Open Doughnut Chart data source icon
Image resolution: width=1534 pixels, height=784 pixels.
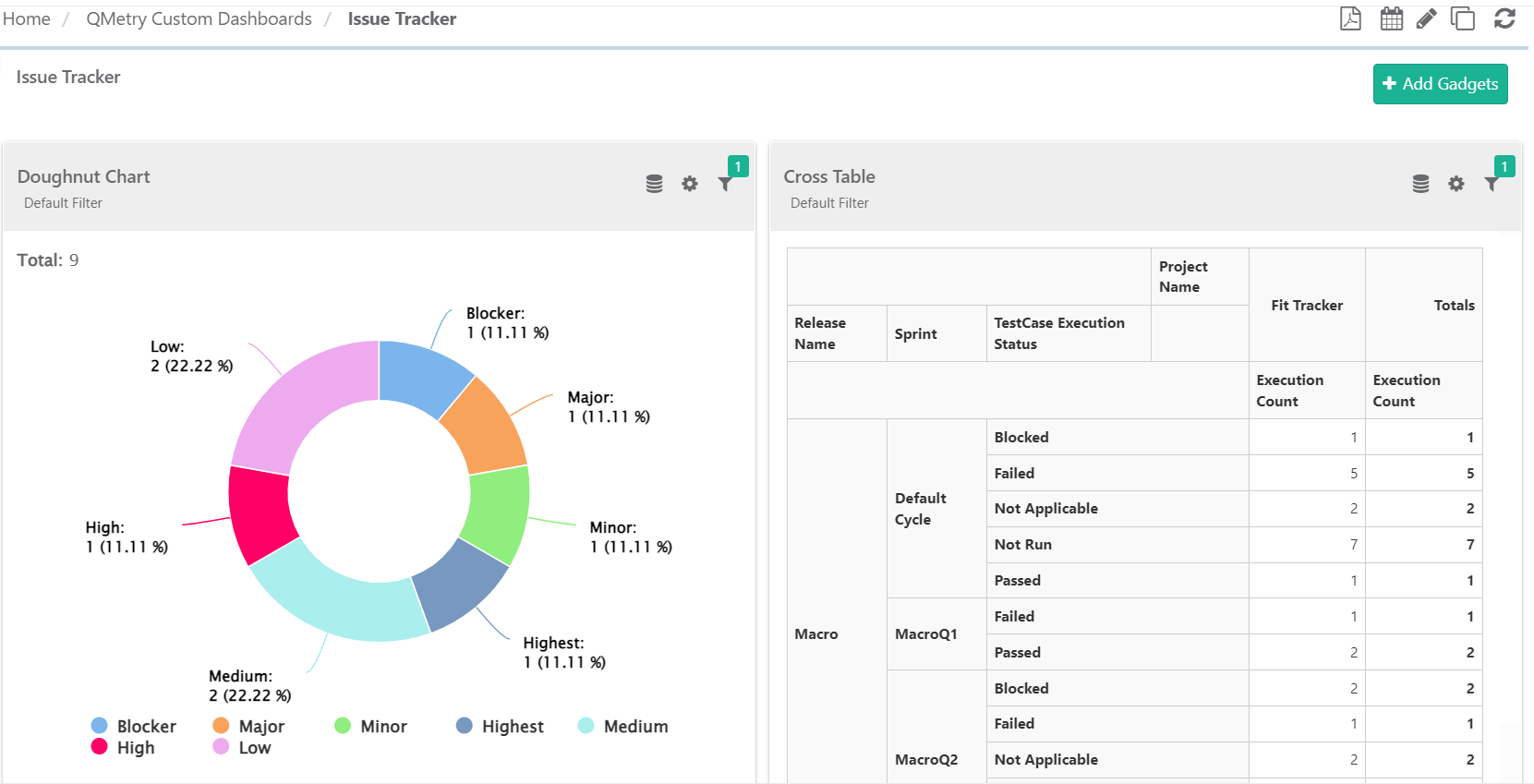(x=654, y=184)
